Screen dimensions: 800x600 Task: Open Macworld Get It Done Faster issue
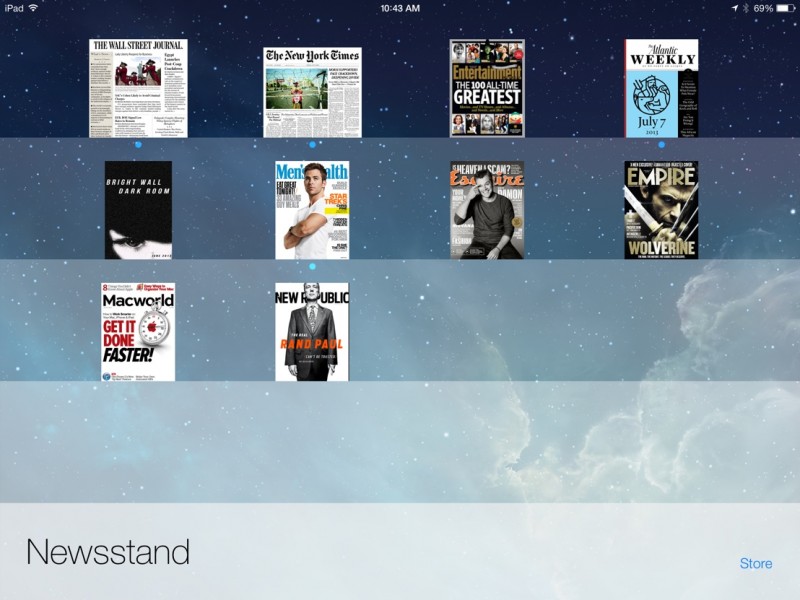coord(138,332)
